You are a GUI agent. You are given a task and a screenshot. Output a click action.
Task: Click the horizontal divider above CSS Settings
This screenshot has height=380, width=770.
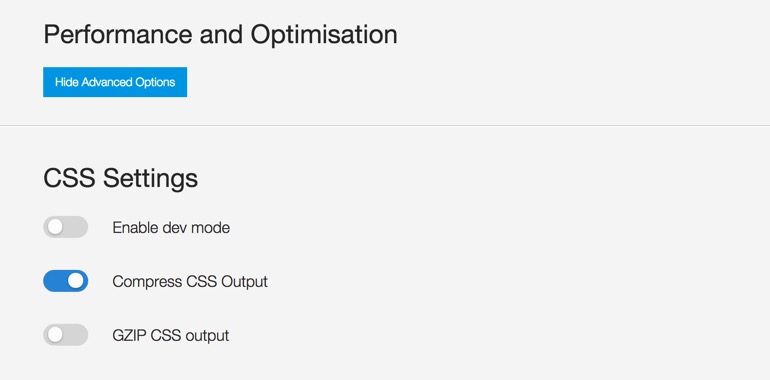(385, 126)
